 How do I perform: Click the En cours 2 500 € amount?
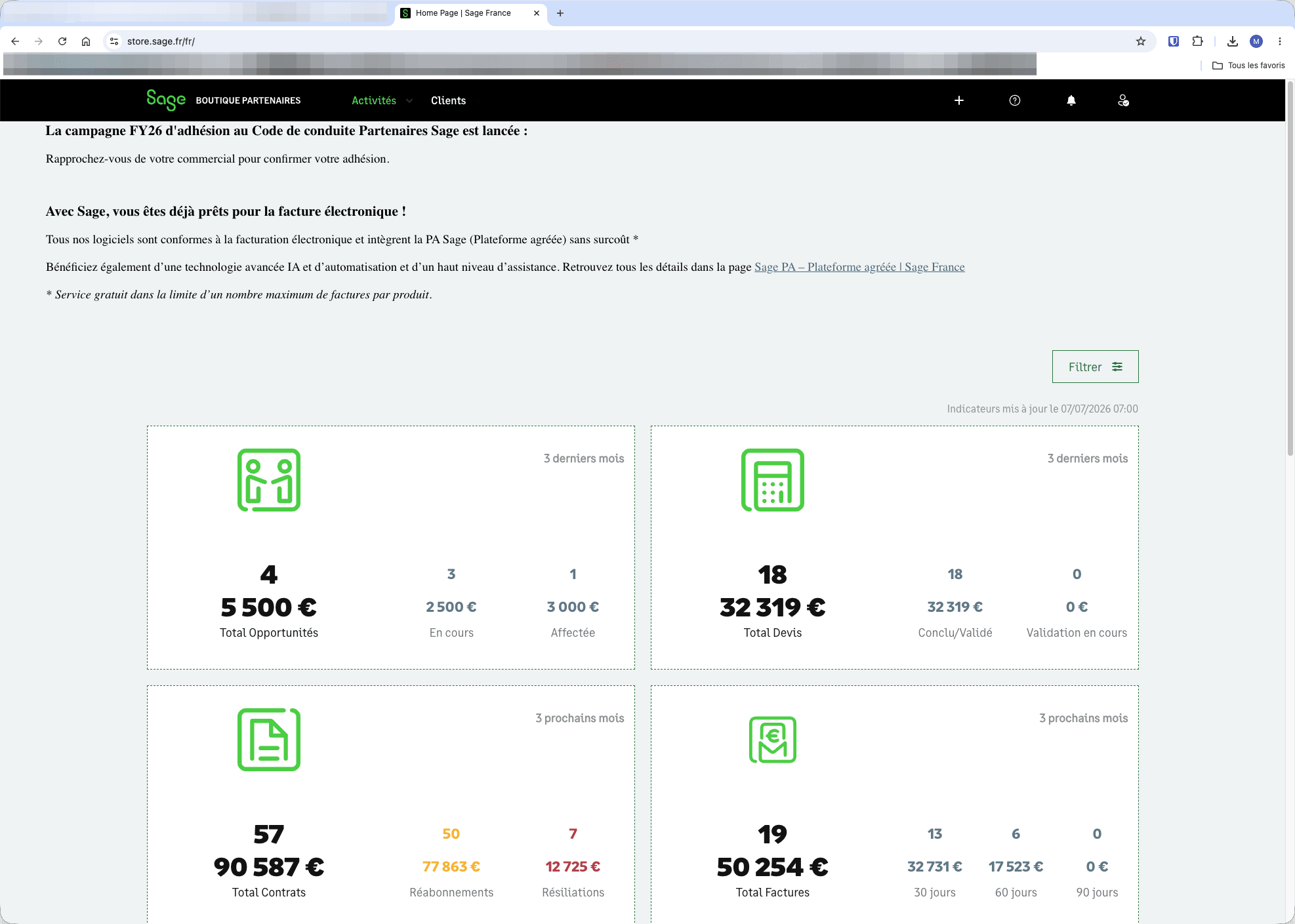(x=451, y=607)
